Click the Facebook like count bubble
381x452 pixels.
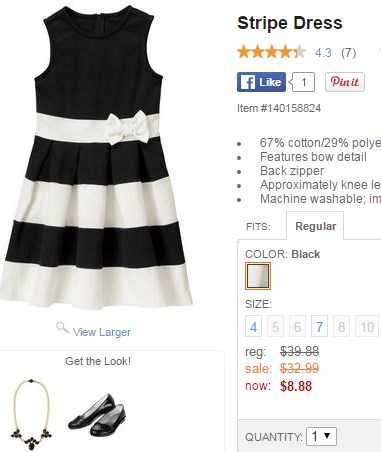tap(303, 82)
